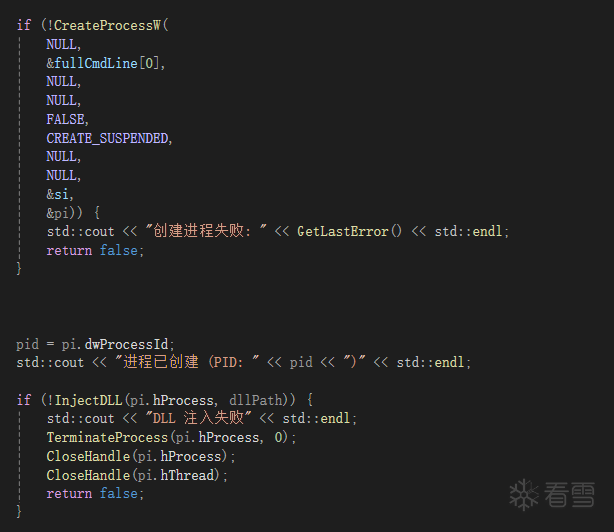Click the last return false statement
The height and width of the screenshot is (532, 614).
(x=95, y=494)
